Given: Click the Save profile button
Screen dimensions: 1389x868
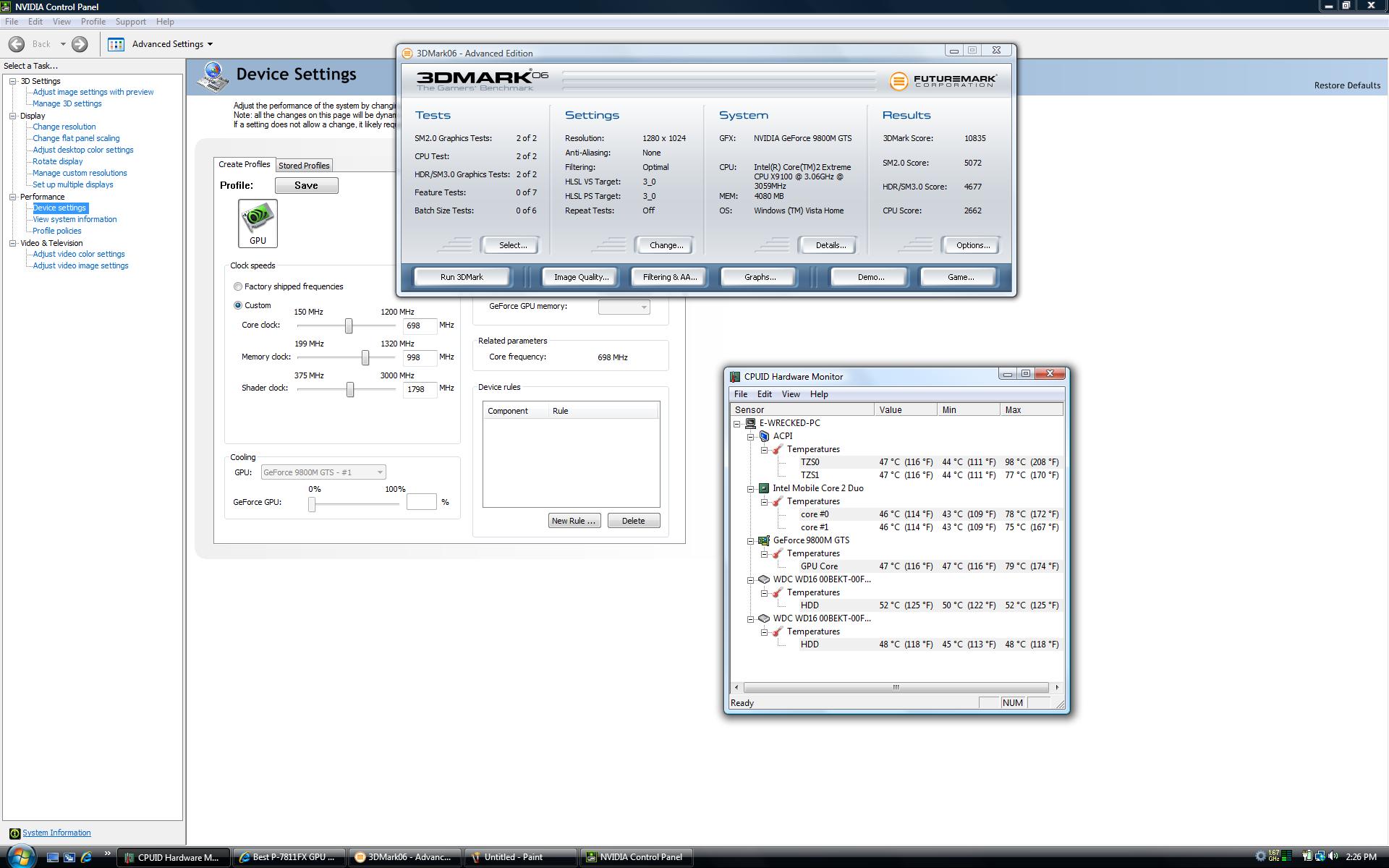Looking at the screenshot, I should point(306,186).
